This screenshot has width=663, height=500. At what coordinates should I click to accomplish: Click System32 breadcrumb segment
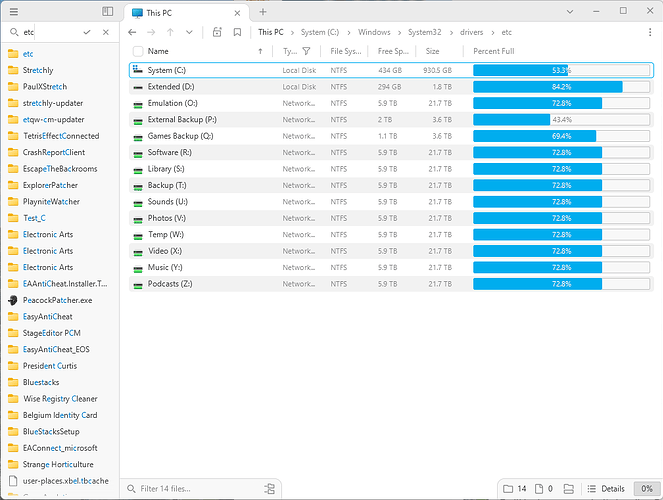point(425,32)
